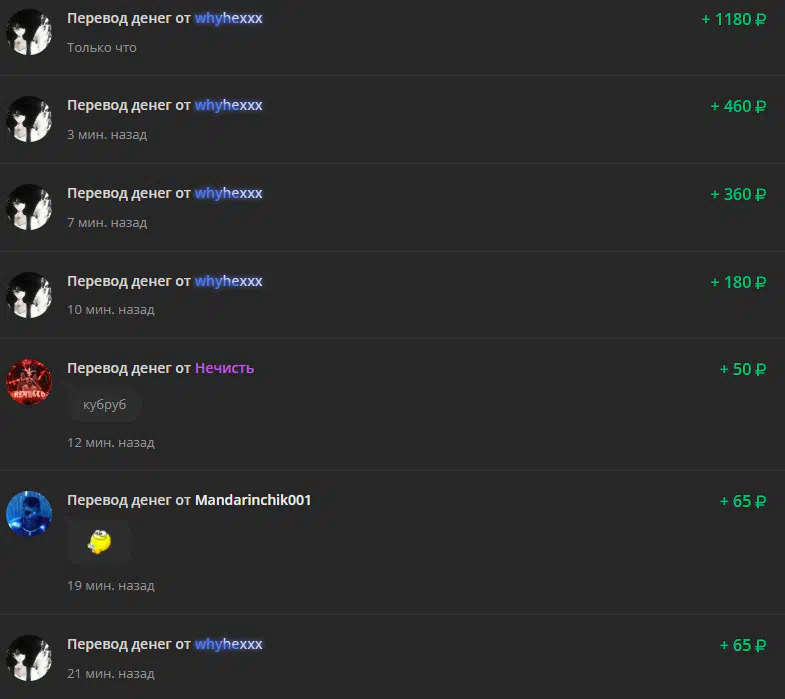Click the + 460 ₽ amount

pyautogui.click(x=738, y=107)
